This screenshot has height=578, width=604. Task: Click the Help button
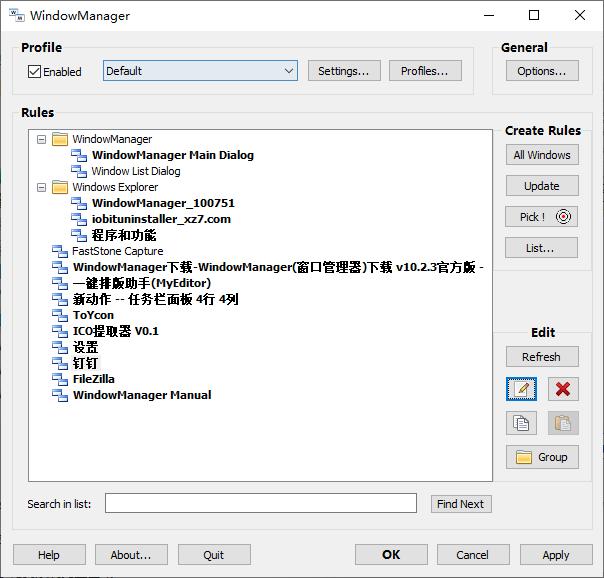[49, 555]
